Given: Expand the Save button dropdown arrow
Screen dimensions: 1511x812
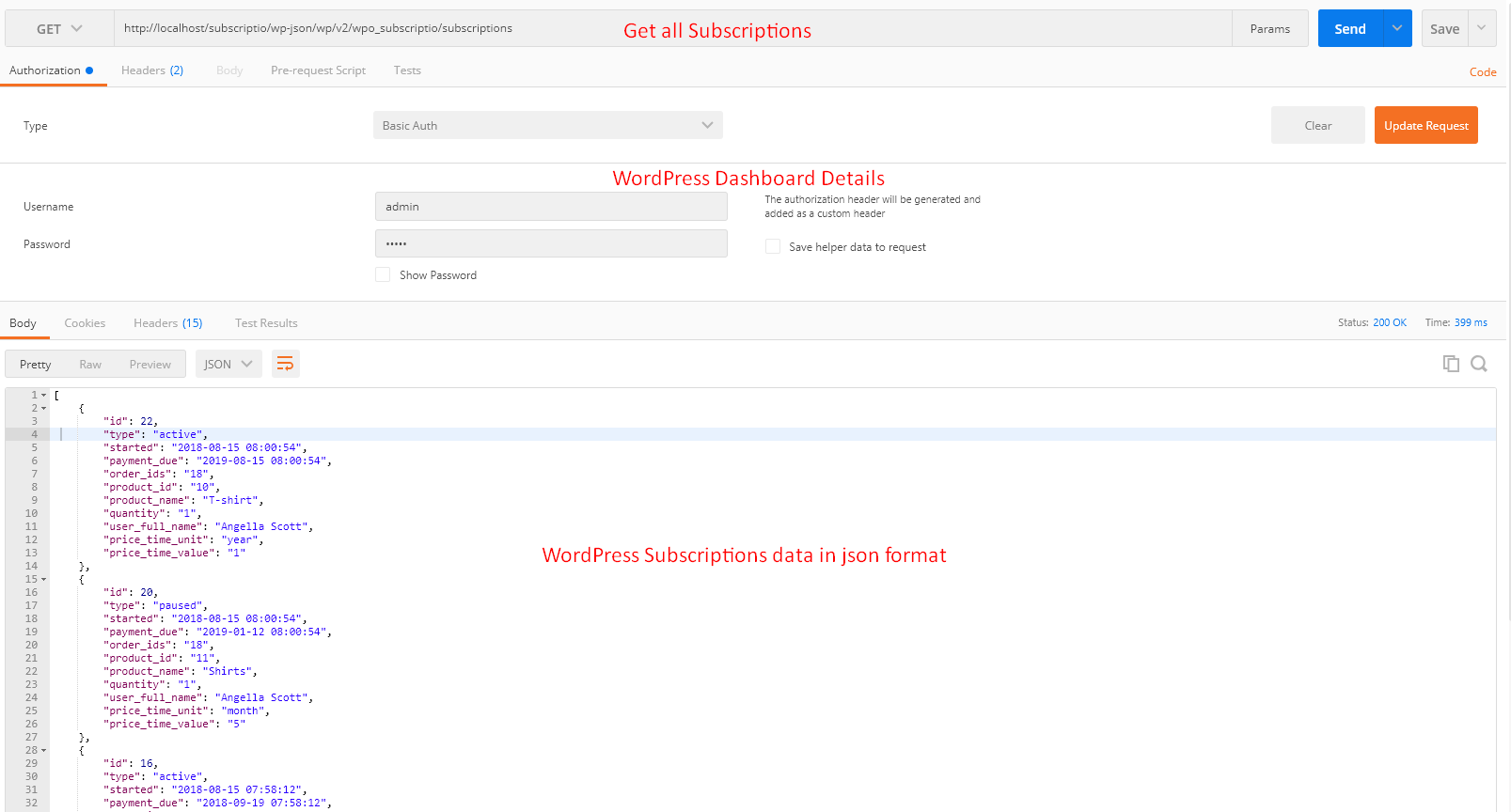Looking at the screenshot, I should (x=1482, y=28).
